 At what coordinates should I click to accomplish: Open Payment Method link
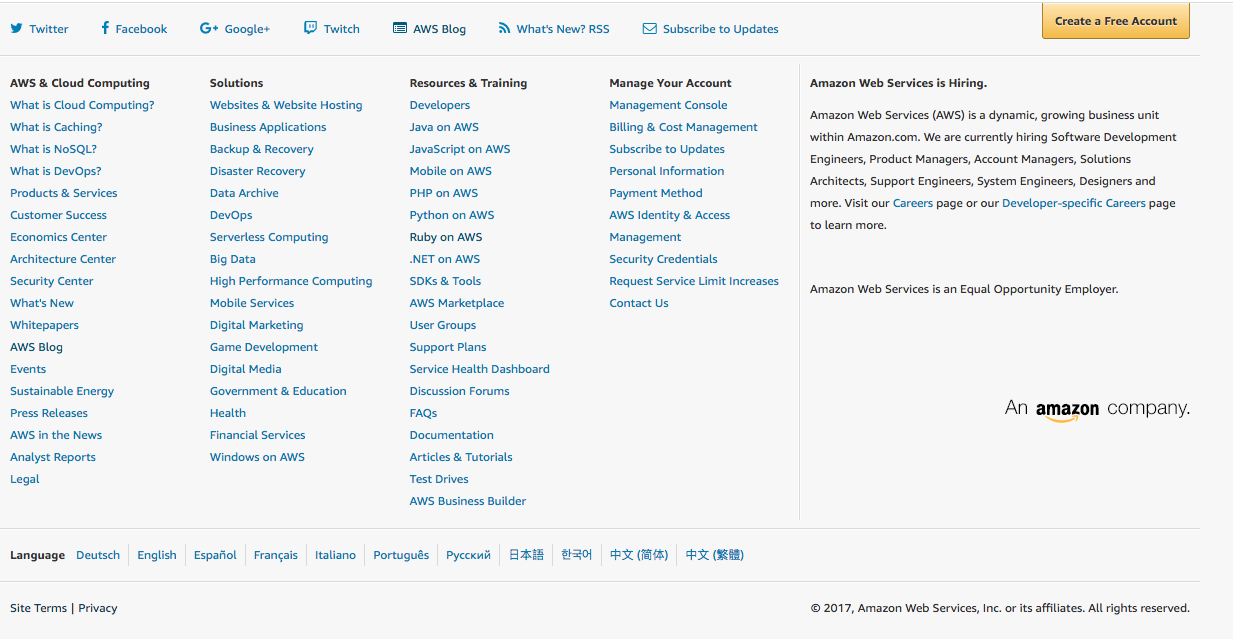(x=656, y=193)
